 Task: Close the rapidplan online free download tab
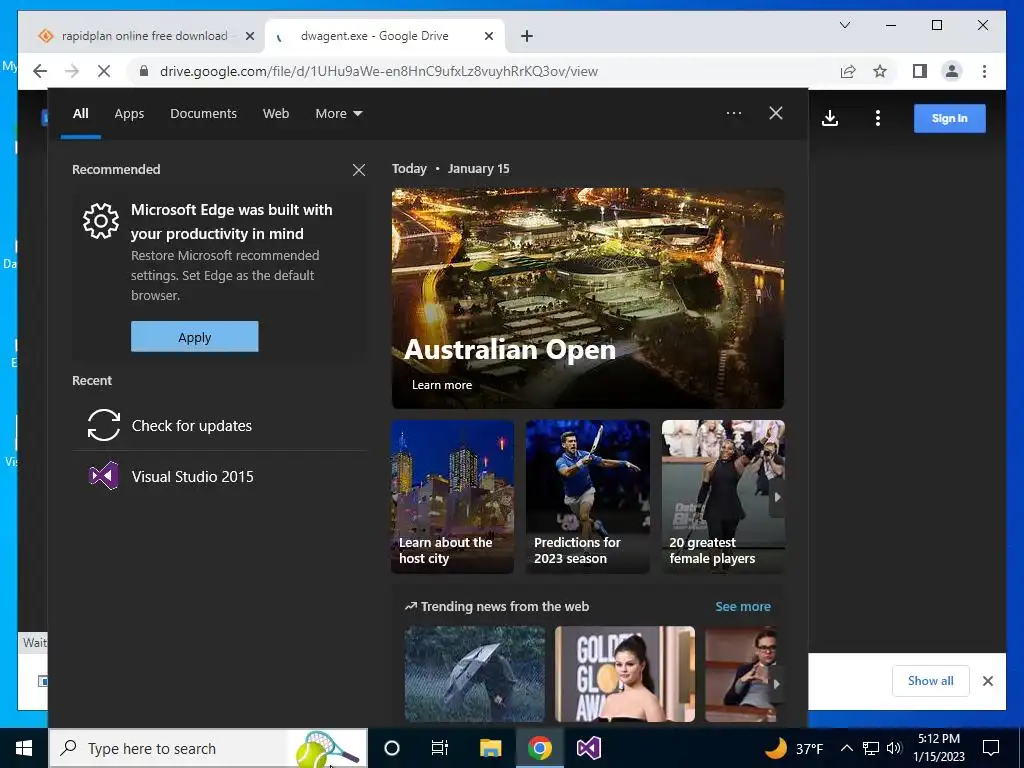(249, 36)
